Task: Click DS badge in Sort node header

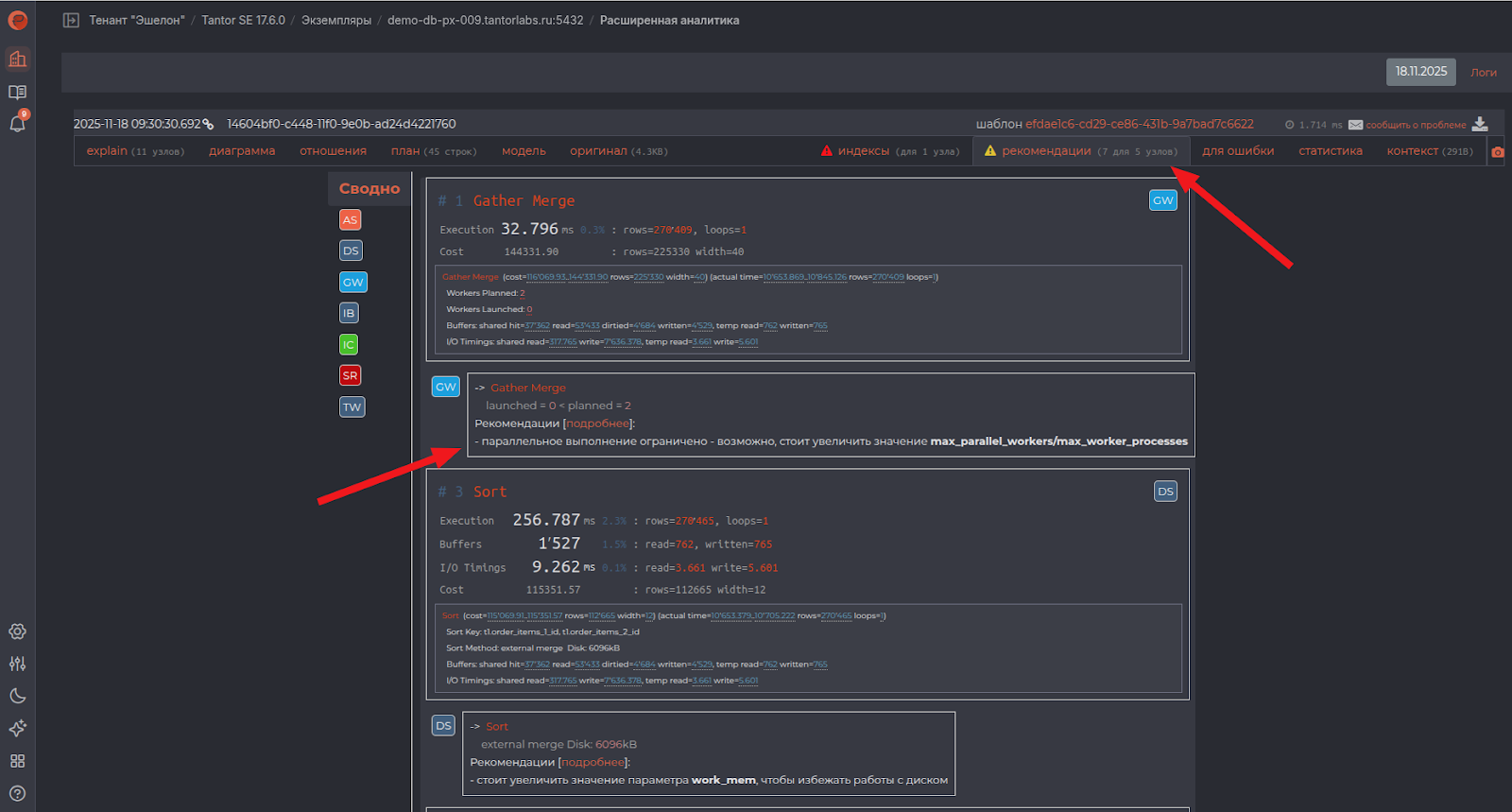Action: click(x=1165, y=491)
